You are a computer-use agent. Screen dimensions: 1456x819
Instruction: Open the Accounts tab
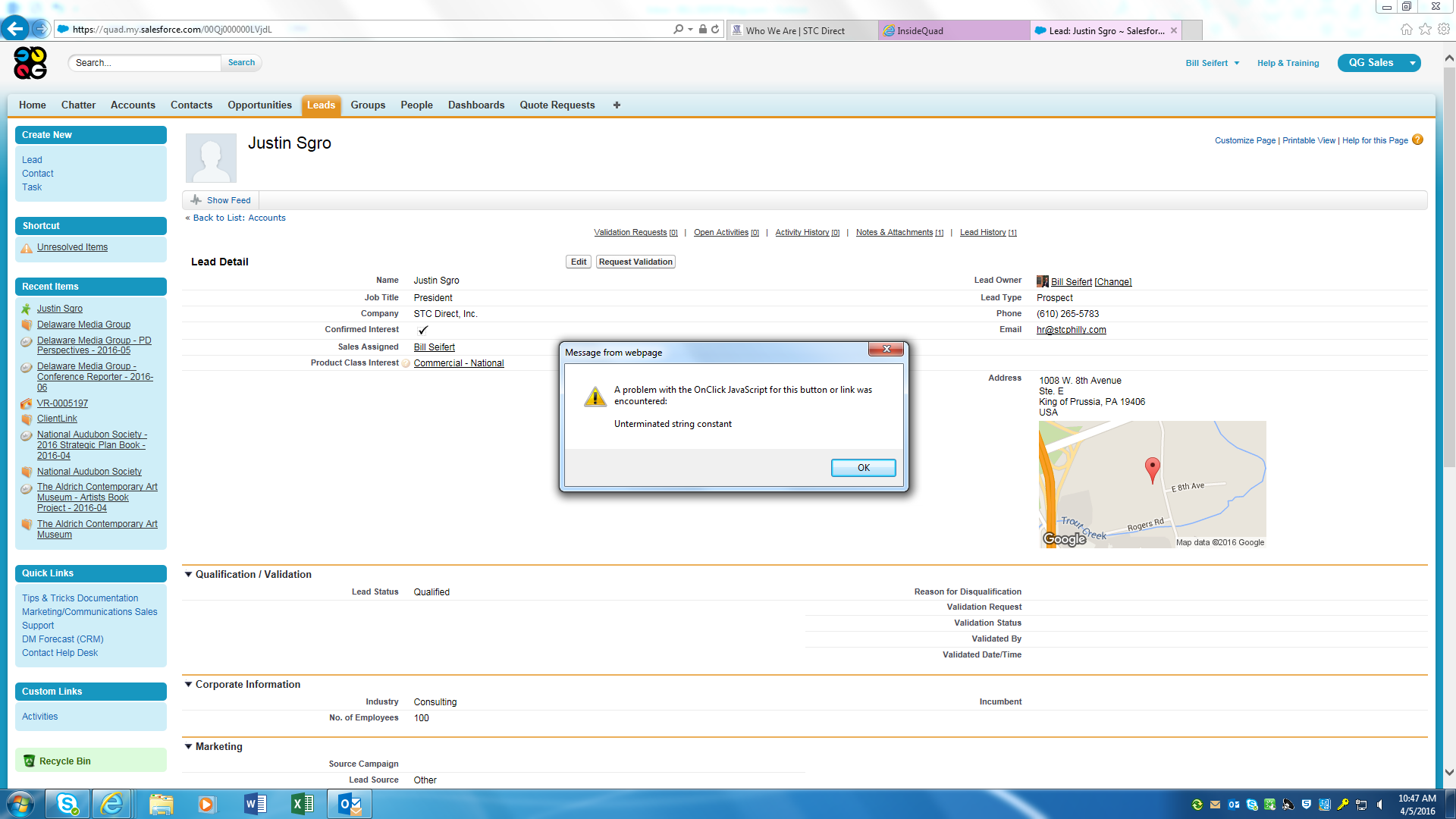coord(133,105)
